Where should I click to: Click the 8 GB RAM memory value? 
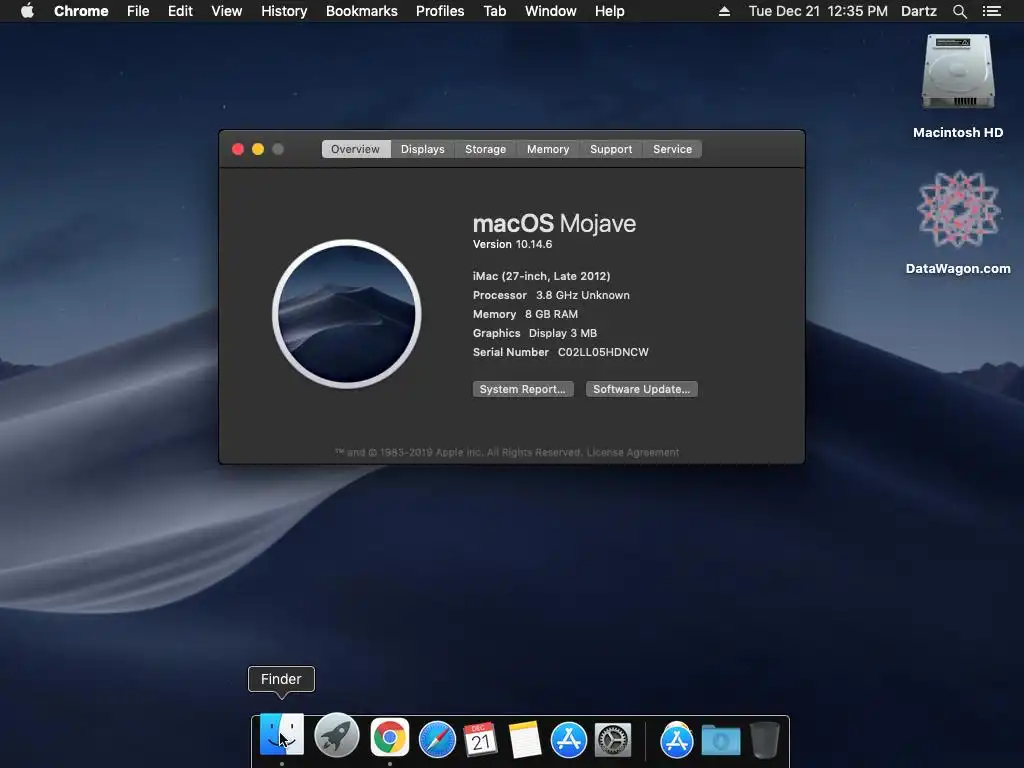551,314
